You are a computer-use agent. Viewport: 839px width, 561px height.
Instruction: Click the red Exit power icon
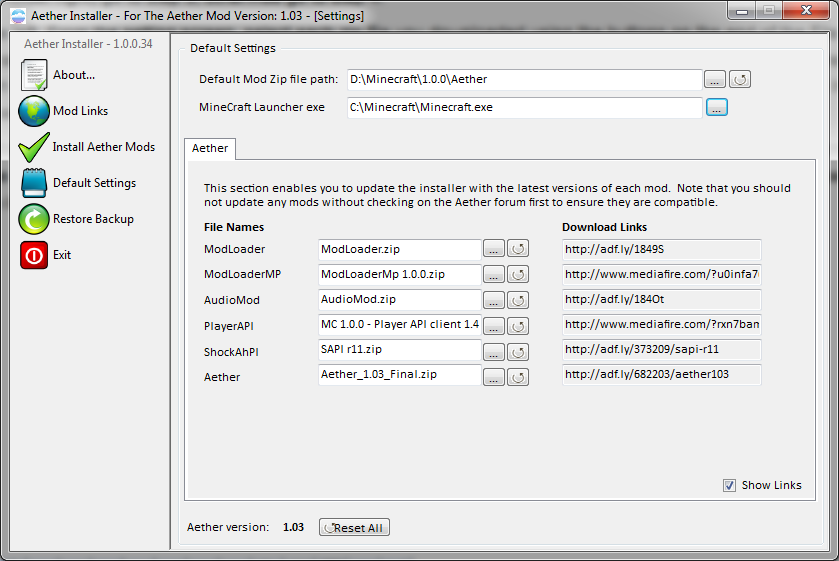pos(34,255)
